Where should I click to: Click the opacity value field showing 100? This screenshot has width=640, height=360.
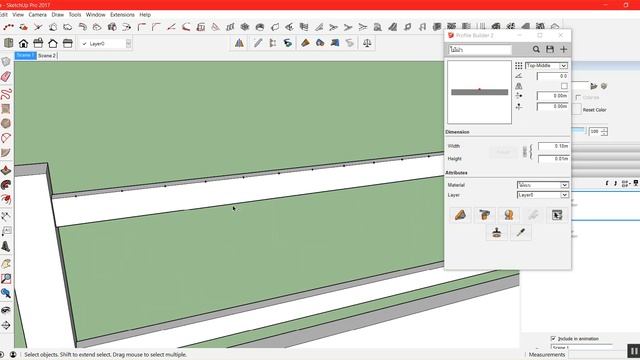(595, 131)
